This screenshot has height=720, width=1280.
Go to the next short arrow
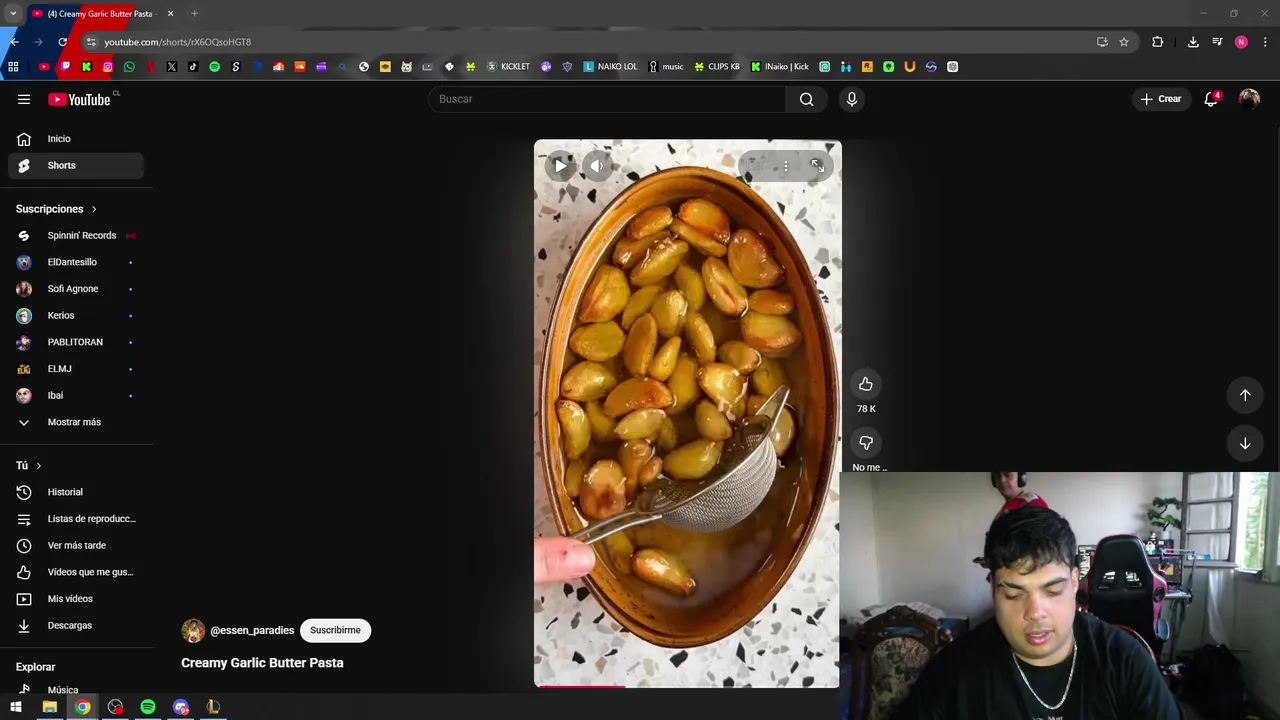click(x=1245, y=443)
